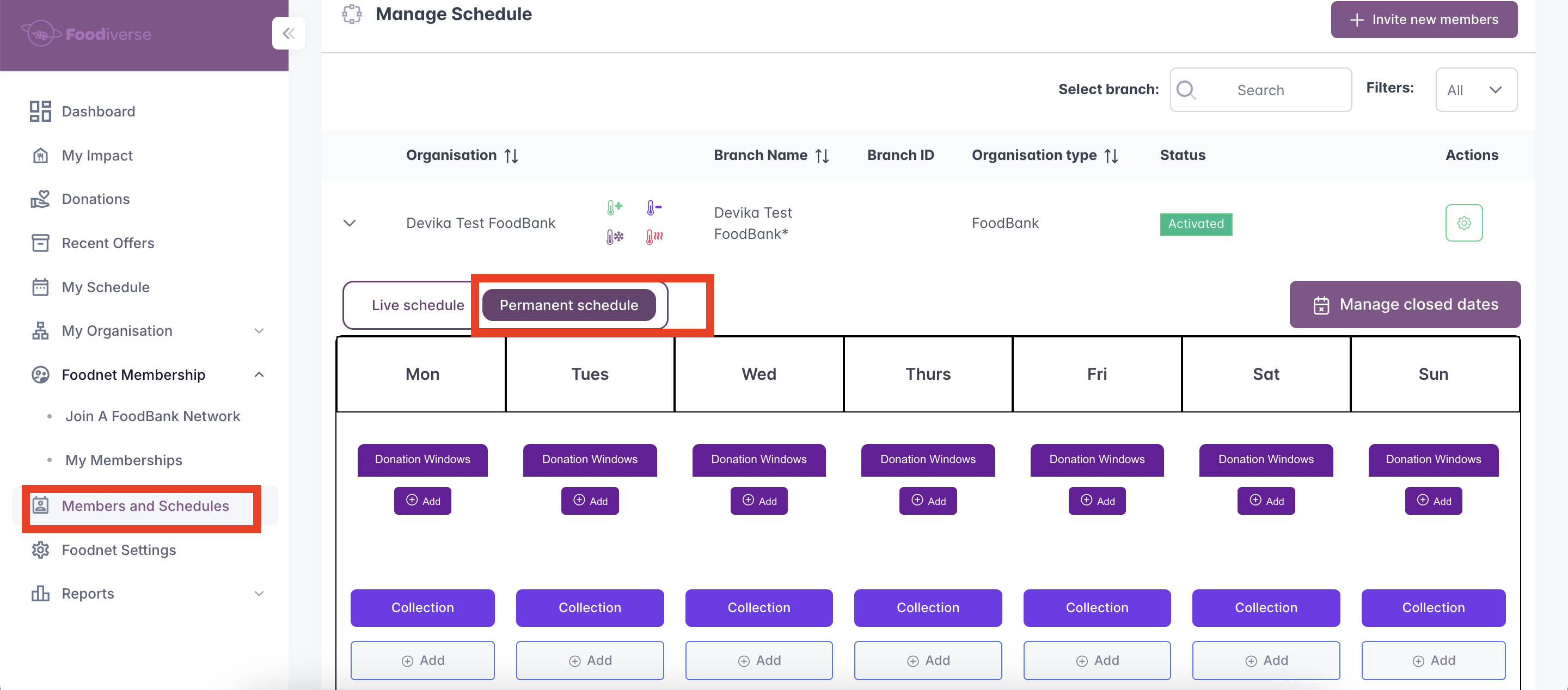1568x690 pixels.
Task: Sort by Organisation column arrows
Action: [511, 156]
